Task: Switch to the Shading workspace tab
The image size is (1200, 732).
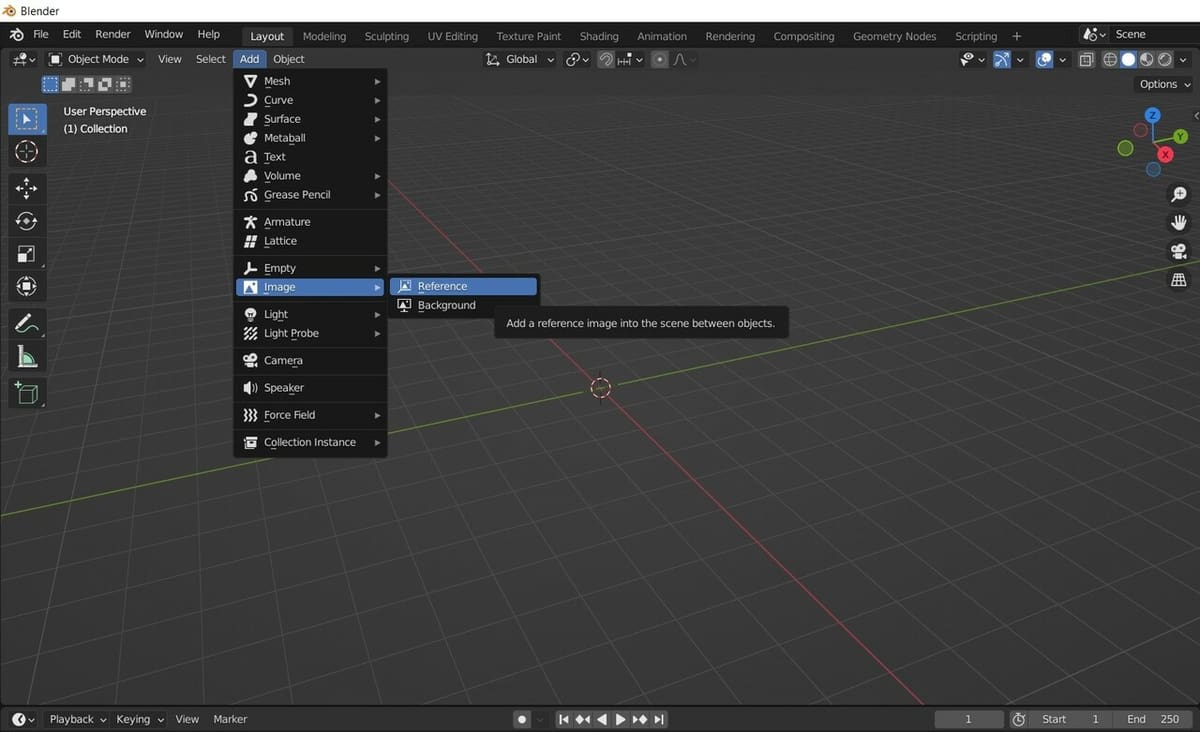Action: pos(599,36)
